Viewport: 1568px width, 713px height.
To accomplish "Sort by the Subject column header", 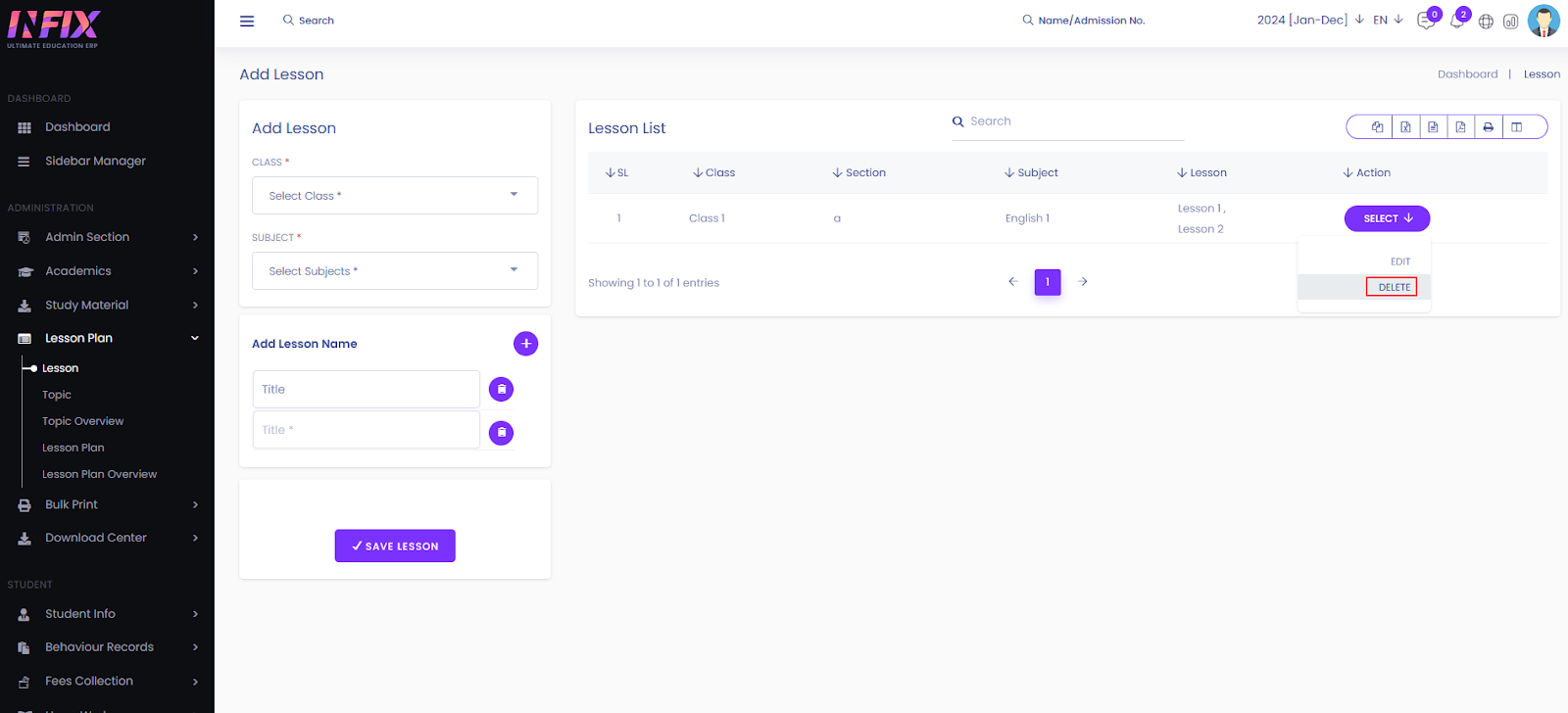I will coord(1031,173).
